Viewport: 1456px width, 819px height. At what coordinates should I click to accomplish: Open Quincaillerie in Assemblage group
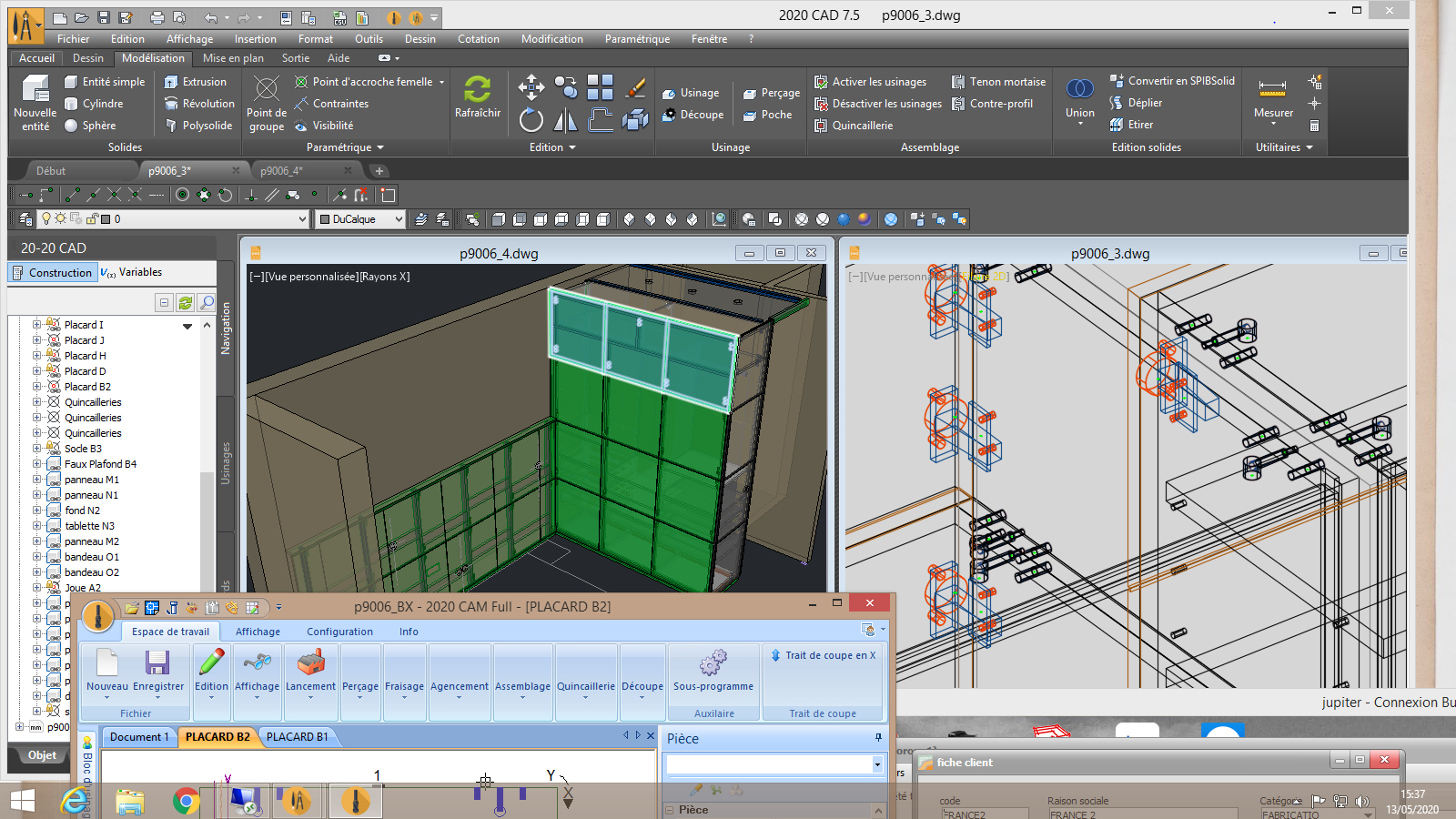[853, 126]
